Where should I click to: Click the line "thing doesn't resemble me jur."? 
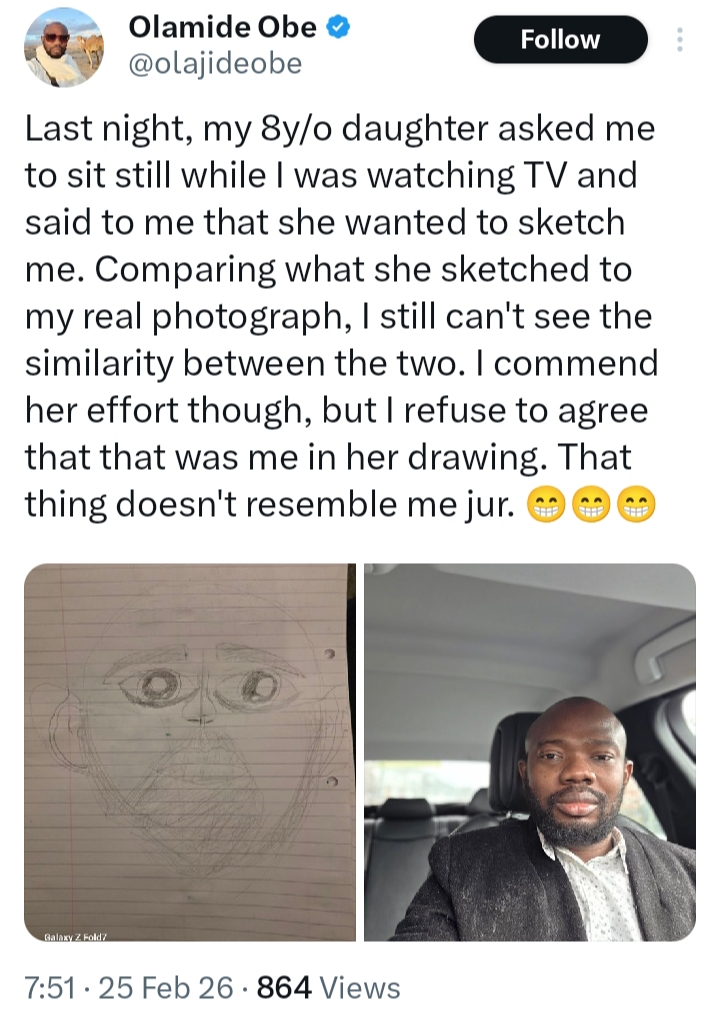pyautogui.click(x=270, y=505)
